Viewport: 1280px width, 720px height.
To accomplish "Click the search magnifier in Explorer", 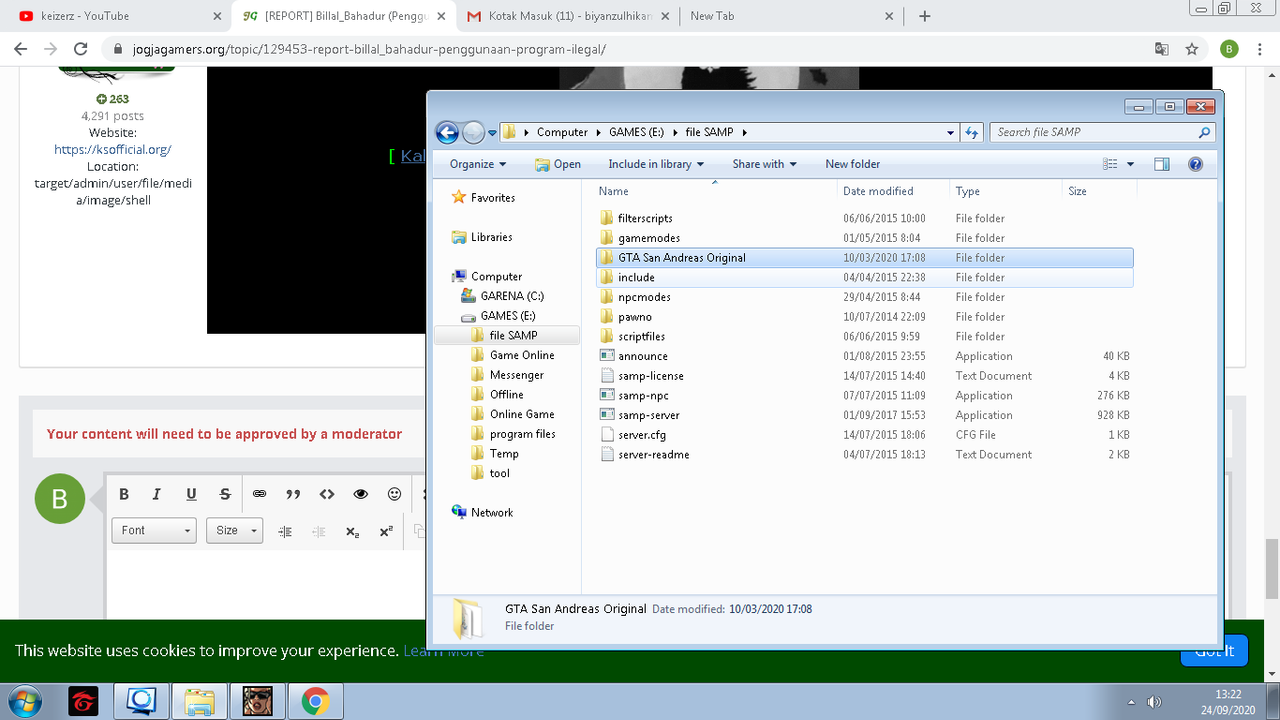I will (x=1205, y=132).
